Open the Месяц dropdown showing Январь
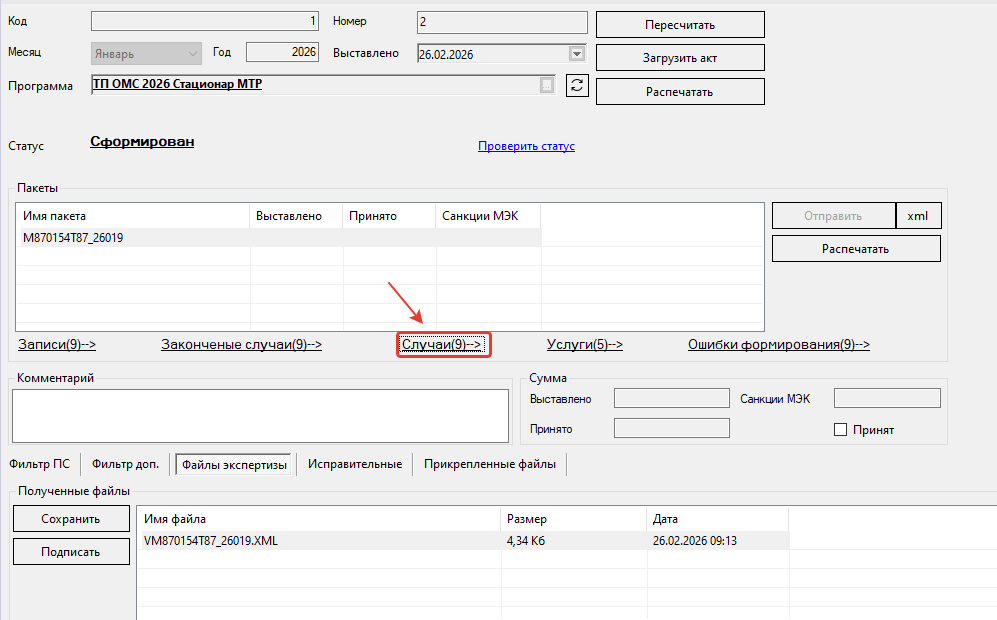 146,53
